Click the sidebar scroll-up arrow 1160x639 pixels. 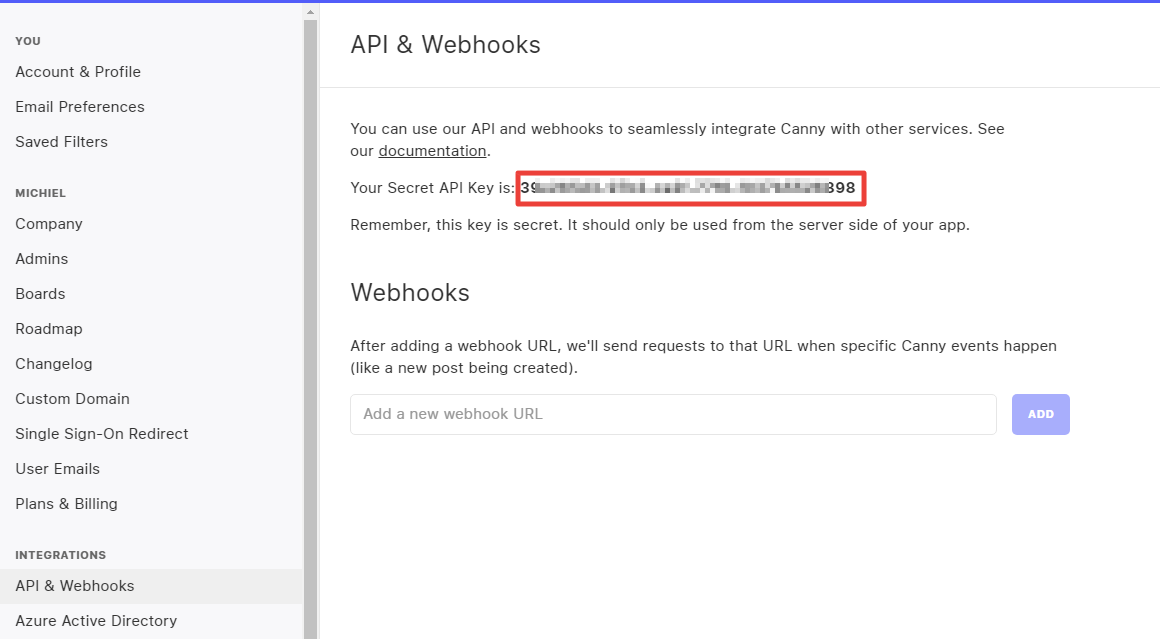pyautogui.click(x=310, y=13)
